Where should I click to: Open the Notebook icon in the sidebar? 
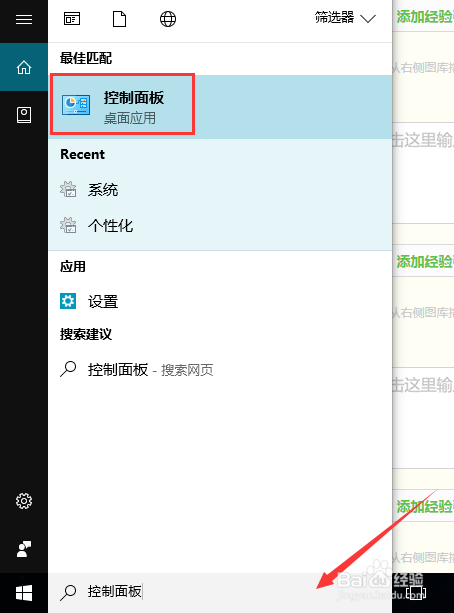[x=24, y=115]
